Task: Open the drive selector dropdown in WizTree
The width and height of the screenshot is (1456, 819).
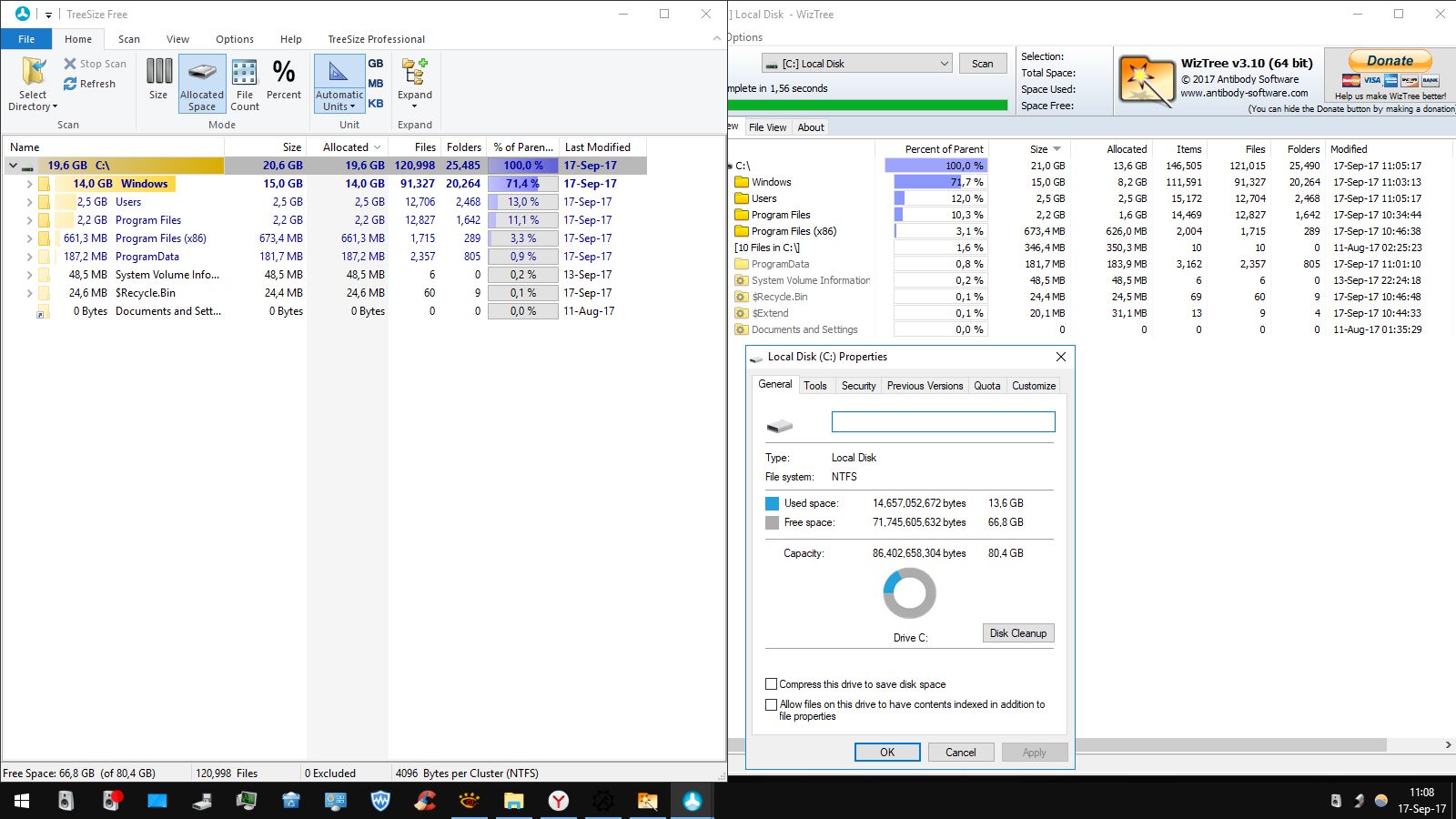Action: point(857,64)
